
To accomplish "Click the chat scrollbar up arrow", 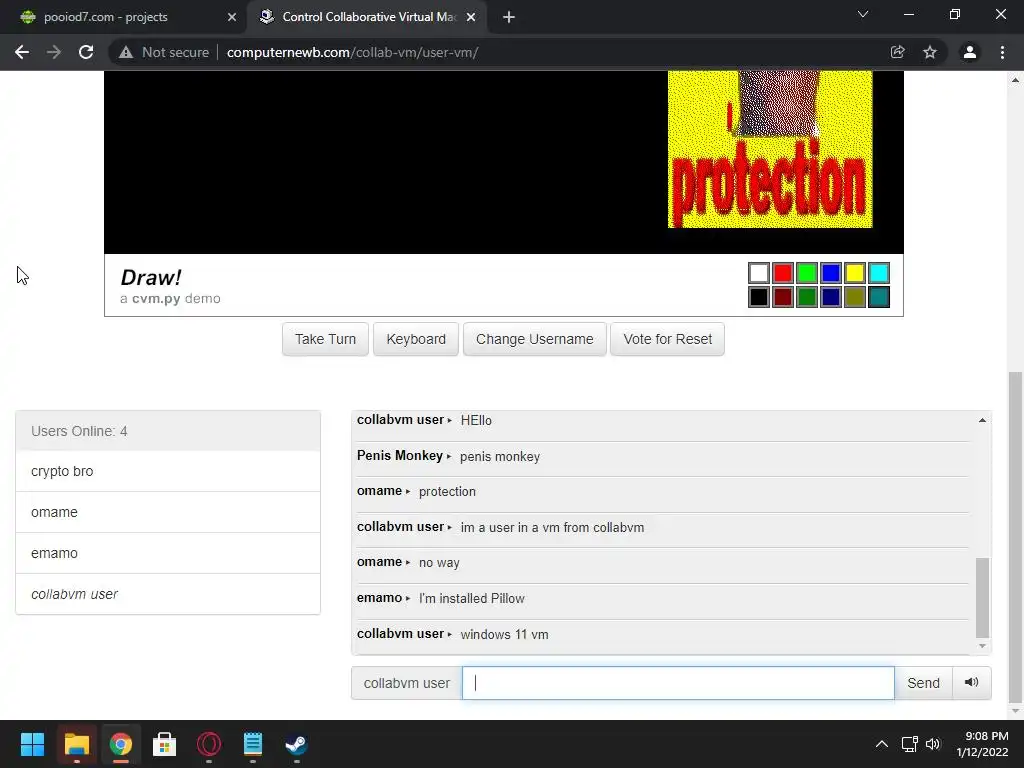I will coord(982,421).
